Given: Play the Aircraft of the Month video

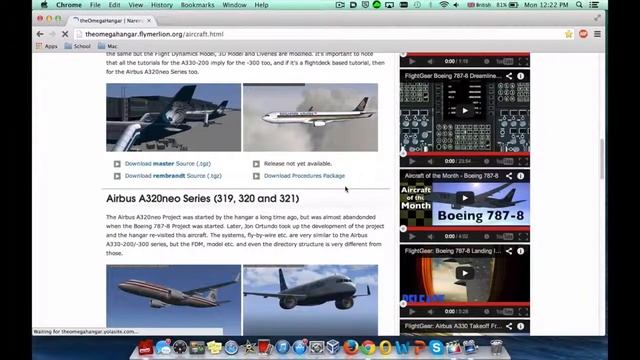Looking at the screenshot, I should (x=465, y=198).
